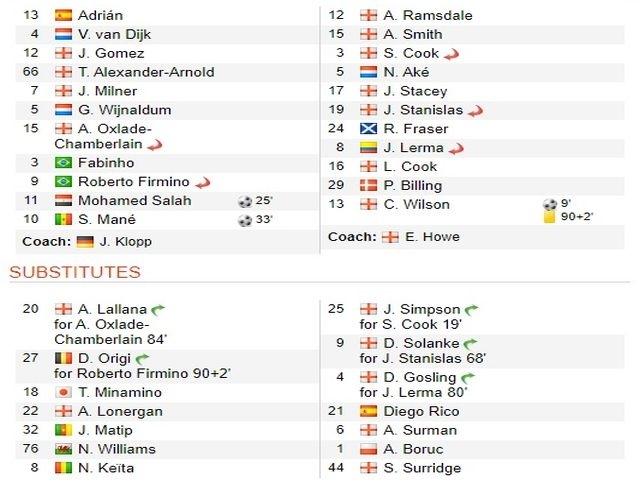This screenshot has width=640, height=480.
Task: Click the SUBSTITUTES section heading
Action: click(75, 272)
